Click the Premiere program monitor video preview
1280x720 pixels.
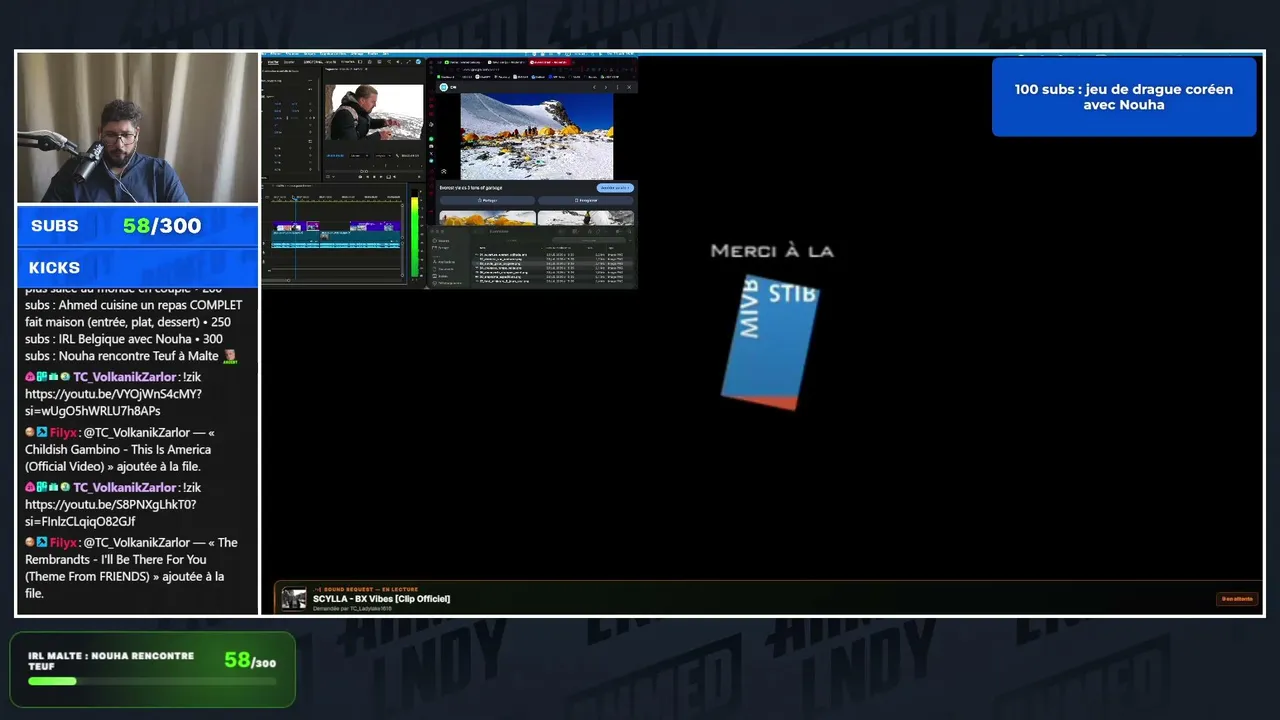point(375,112)
